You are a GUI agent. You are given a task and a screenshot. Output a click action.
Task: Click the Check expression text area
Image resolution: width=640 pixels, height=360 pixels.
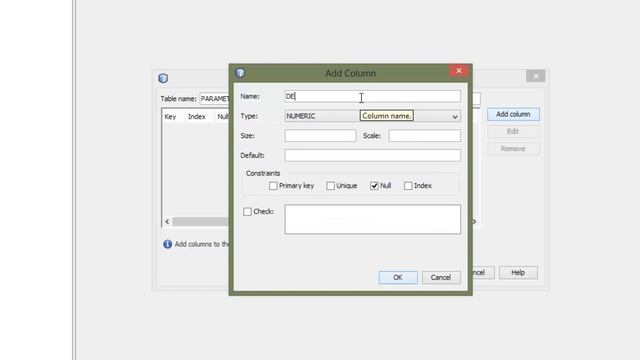[373, 219]
